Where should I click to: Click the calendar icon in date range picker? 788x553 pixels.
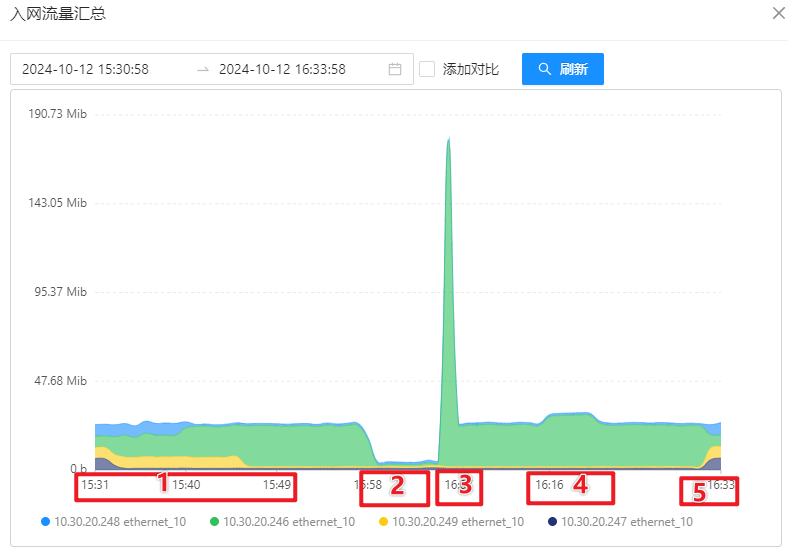pos(395,69)
